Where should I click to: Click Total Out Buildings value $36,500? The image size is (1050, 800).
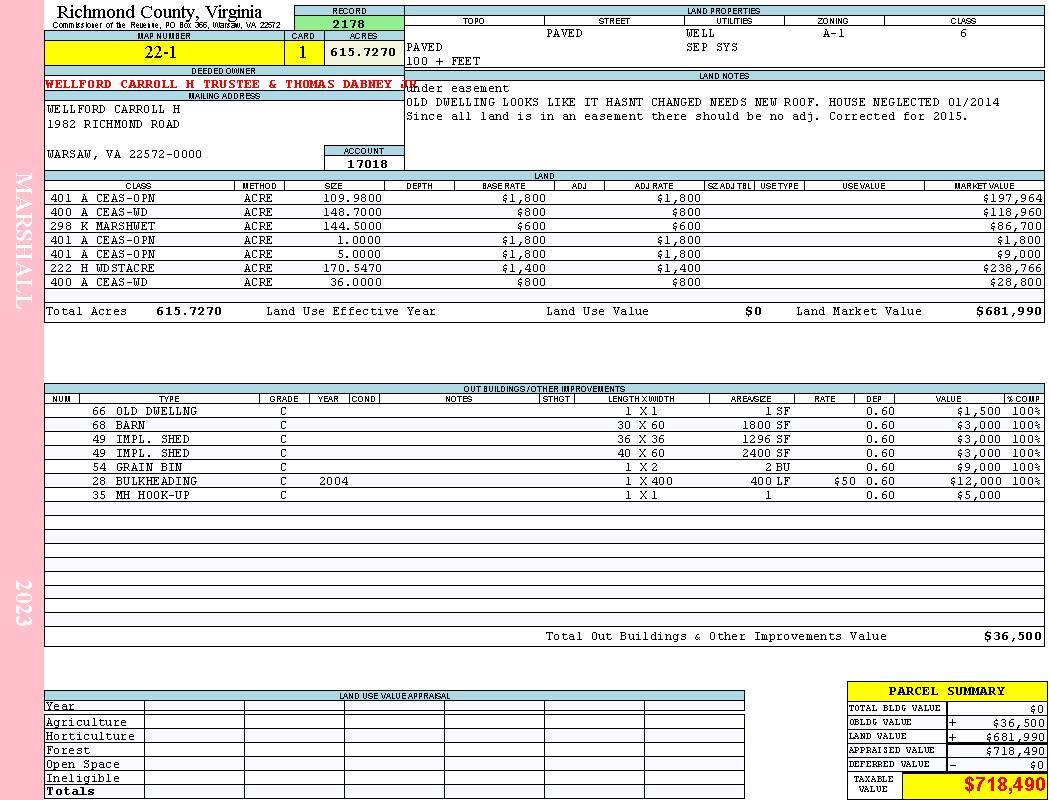click(x=1012, y=637)
